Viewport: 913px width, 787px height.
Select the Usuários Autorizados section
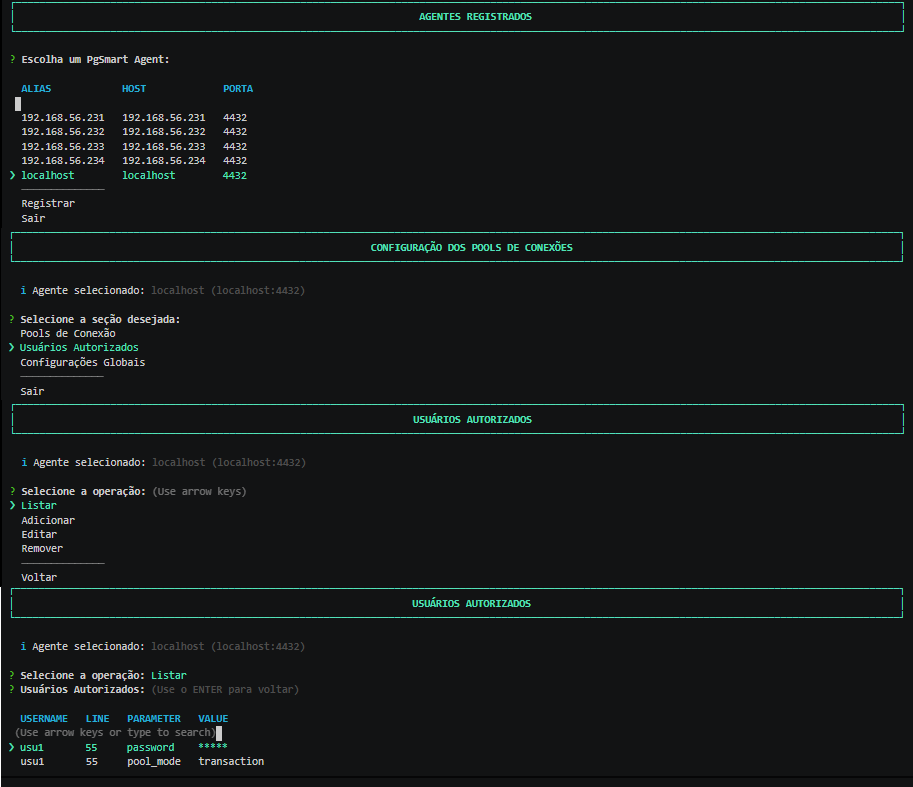click(x=79, y=348)
